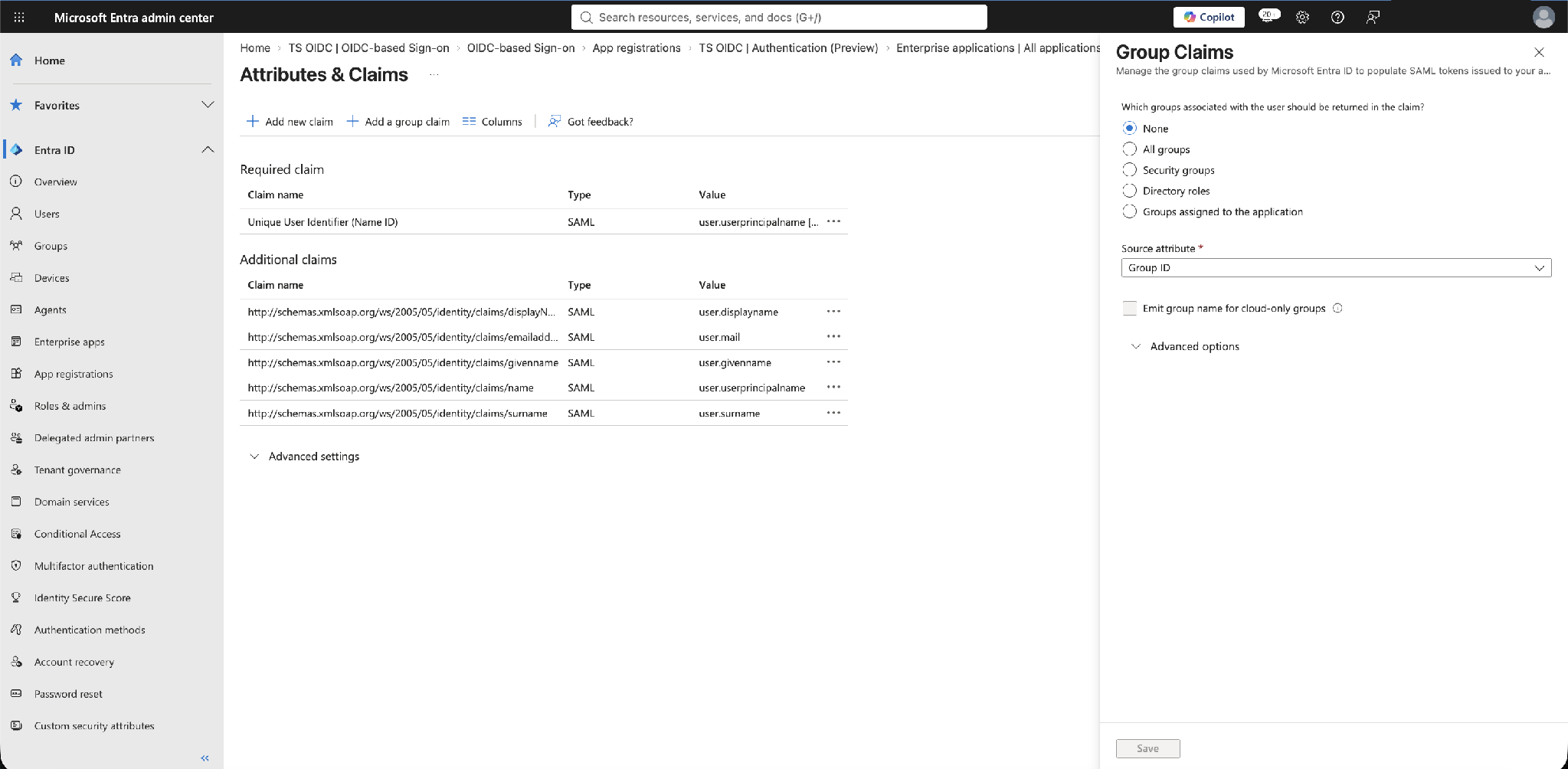Open the Columns chooser

pos(492,121)
